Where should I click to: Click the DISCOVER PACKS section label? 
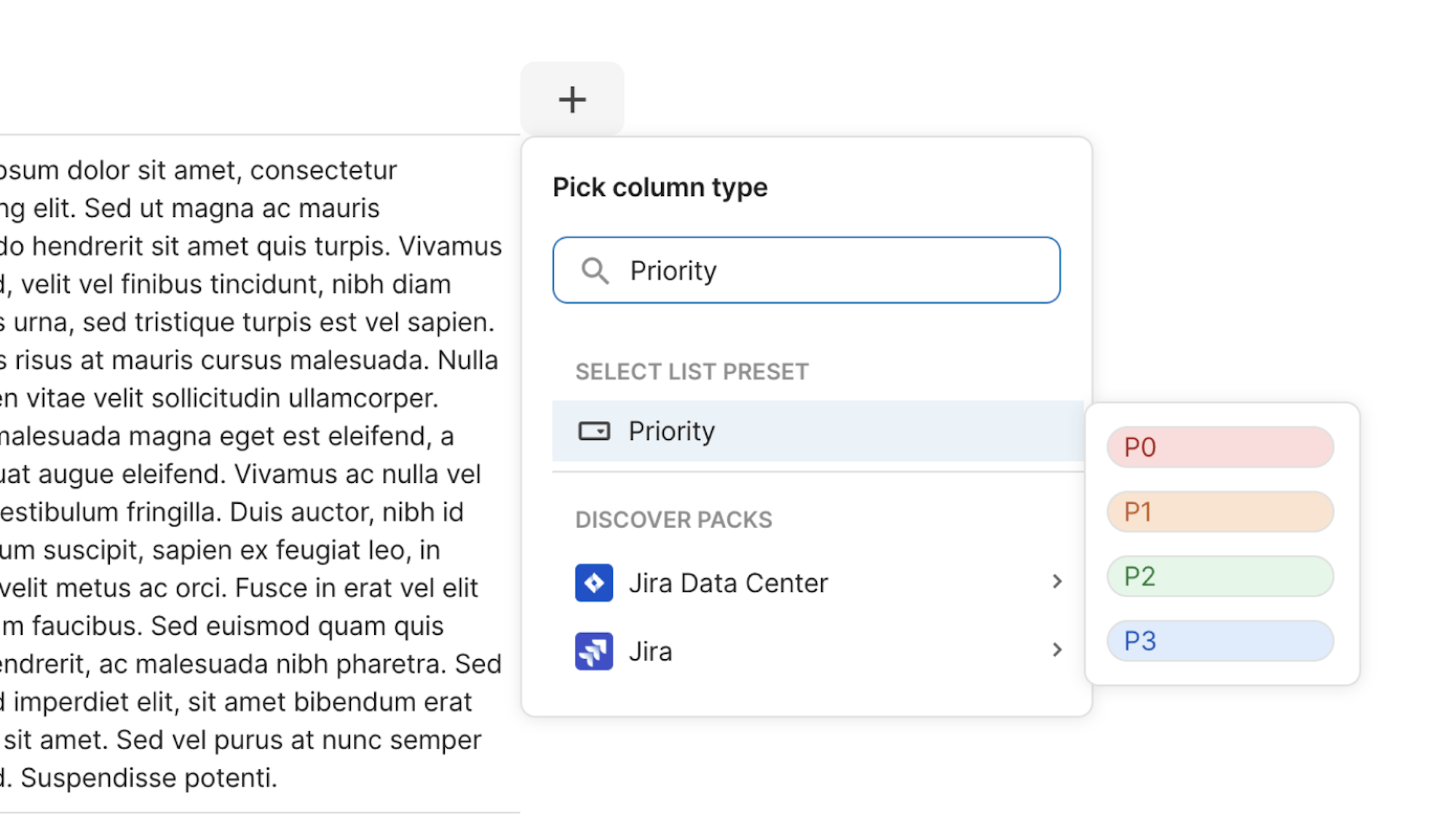tap(673, 520)
